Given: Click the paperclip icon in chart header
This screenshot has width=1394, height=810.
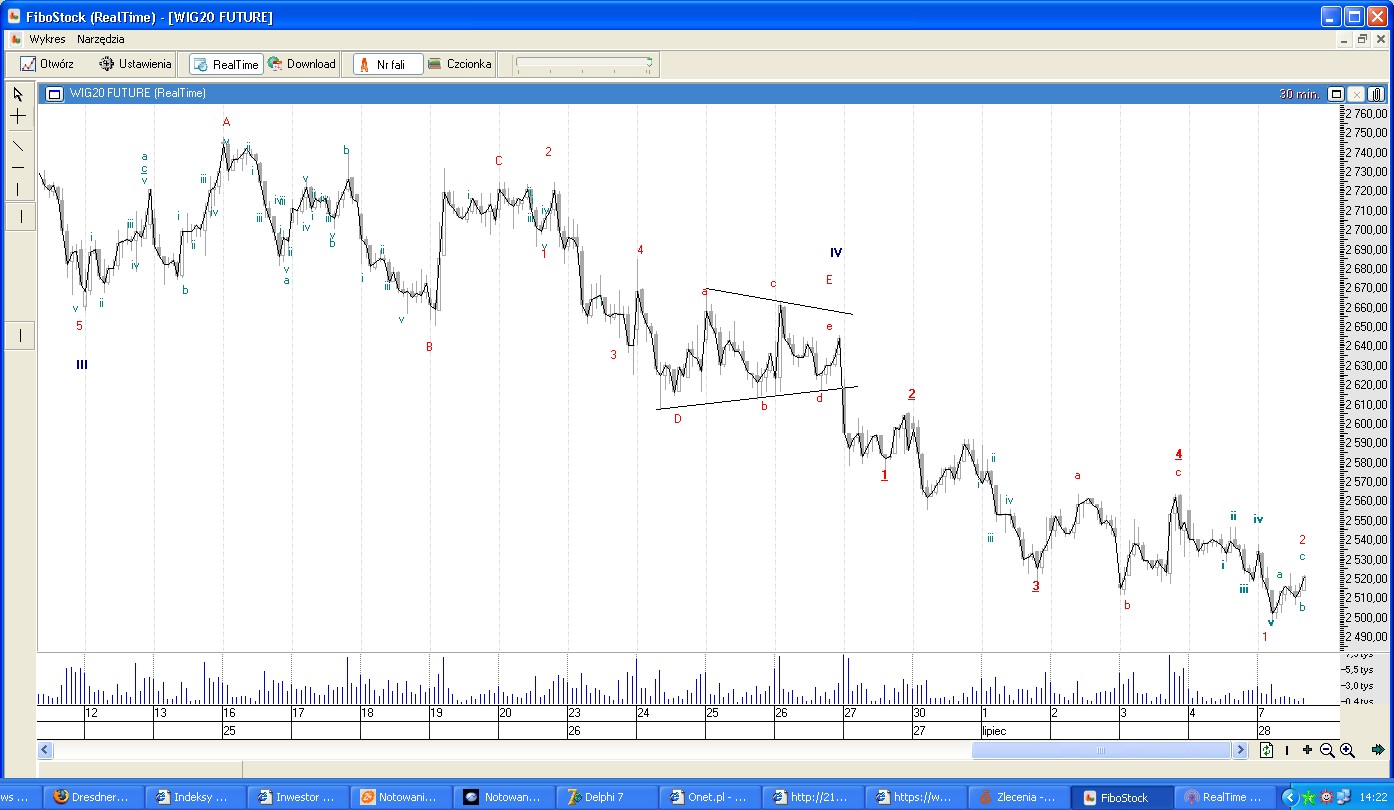Looking at the screenshot, I should [x=1376, y=94].
